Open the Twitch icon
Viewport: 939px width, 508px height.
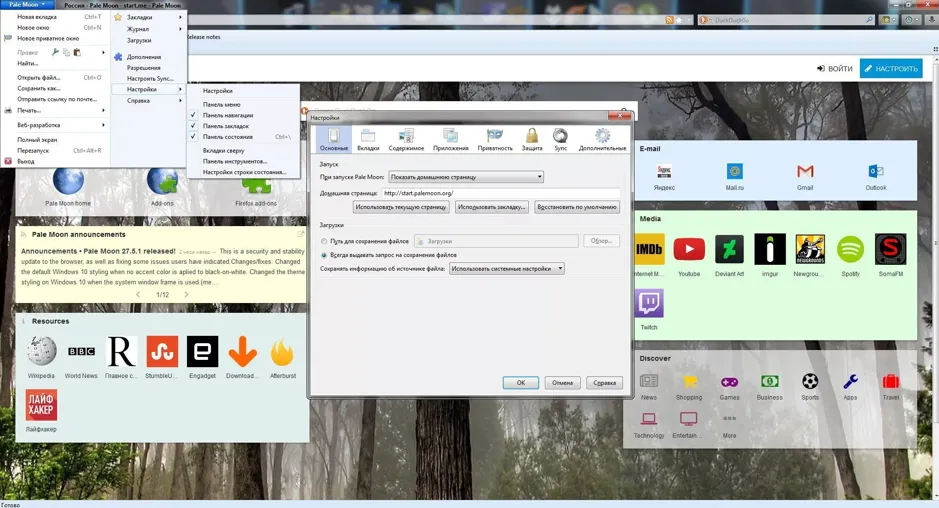click(649, 303)
